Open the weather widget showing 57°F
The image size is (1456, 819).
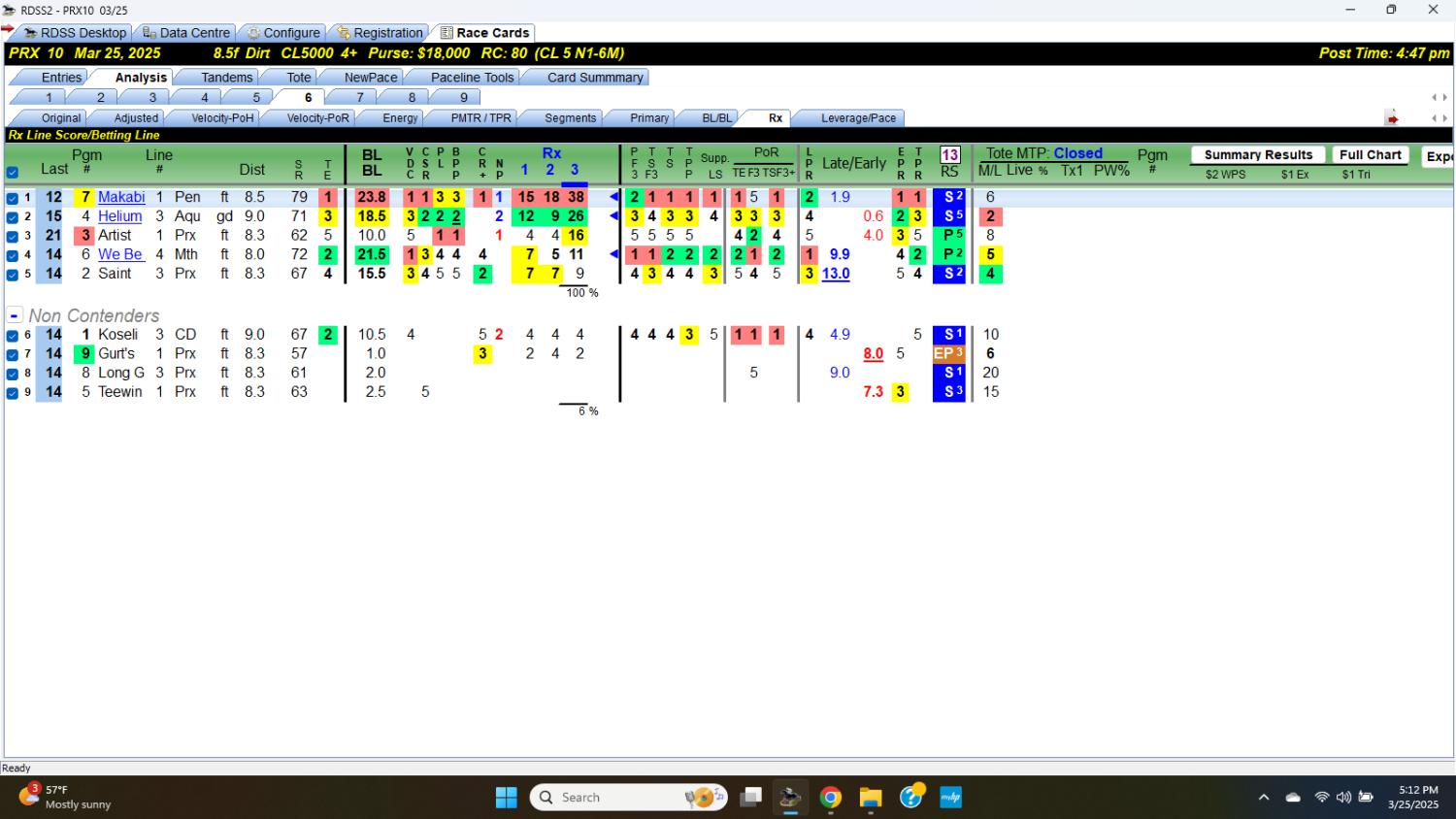click(65, 797)
